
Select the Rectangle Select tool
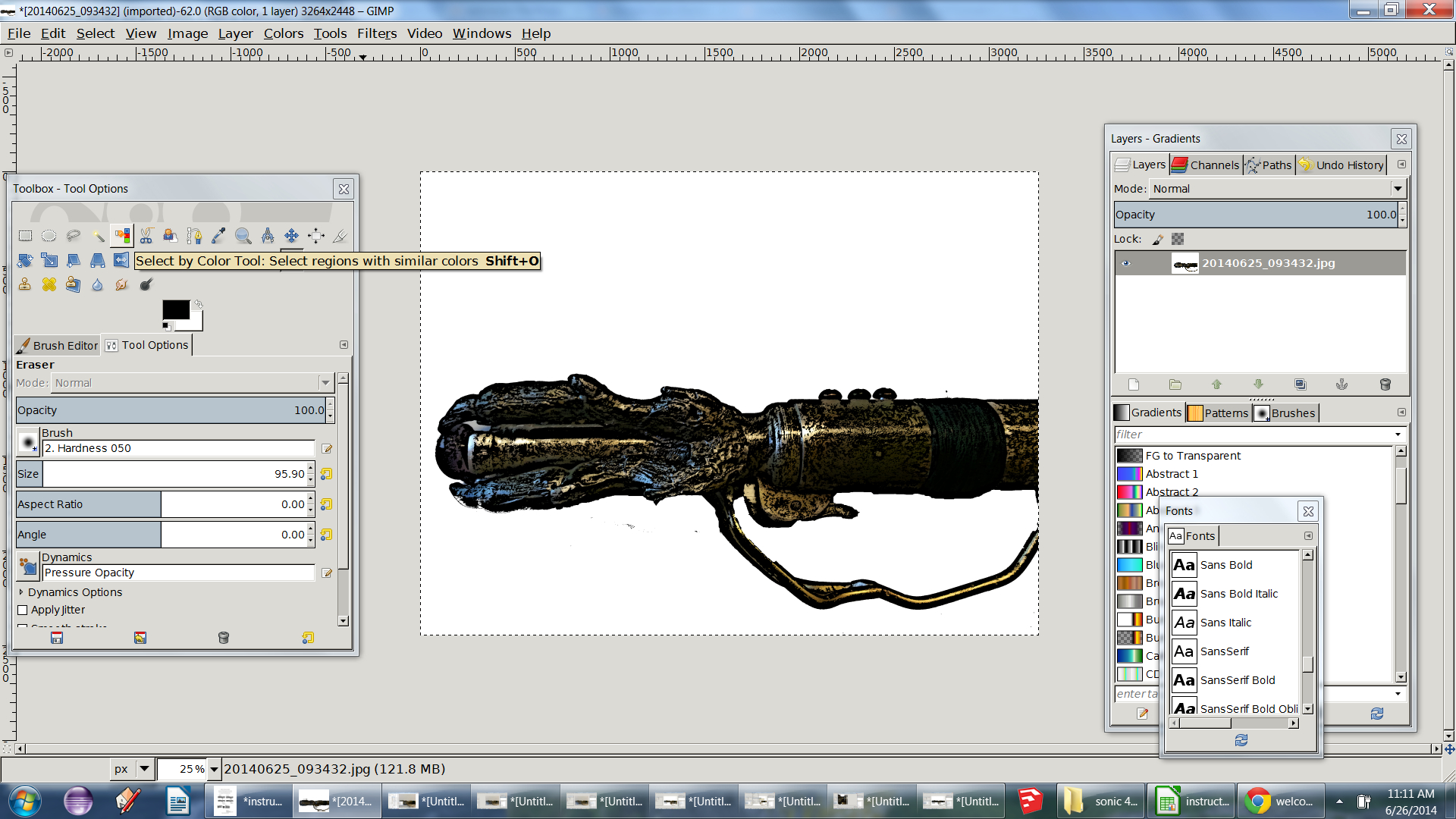click(25, 236)
